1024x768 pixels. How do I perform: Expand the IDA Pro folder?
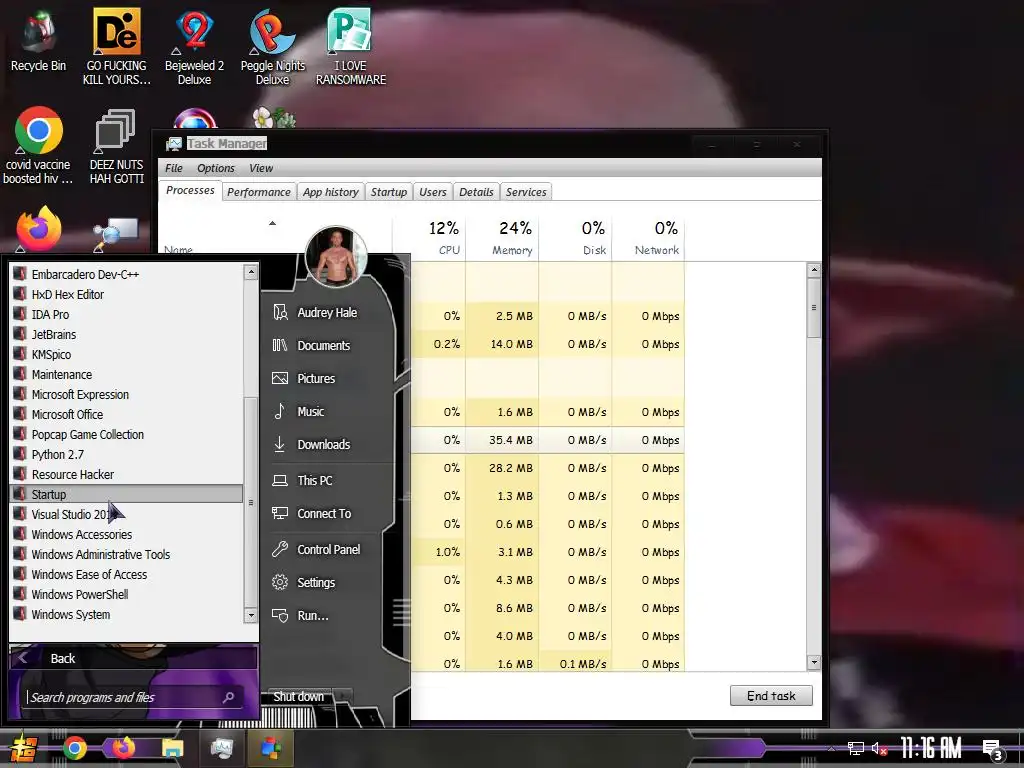[x=127, y=315]
